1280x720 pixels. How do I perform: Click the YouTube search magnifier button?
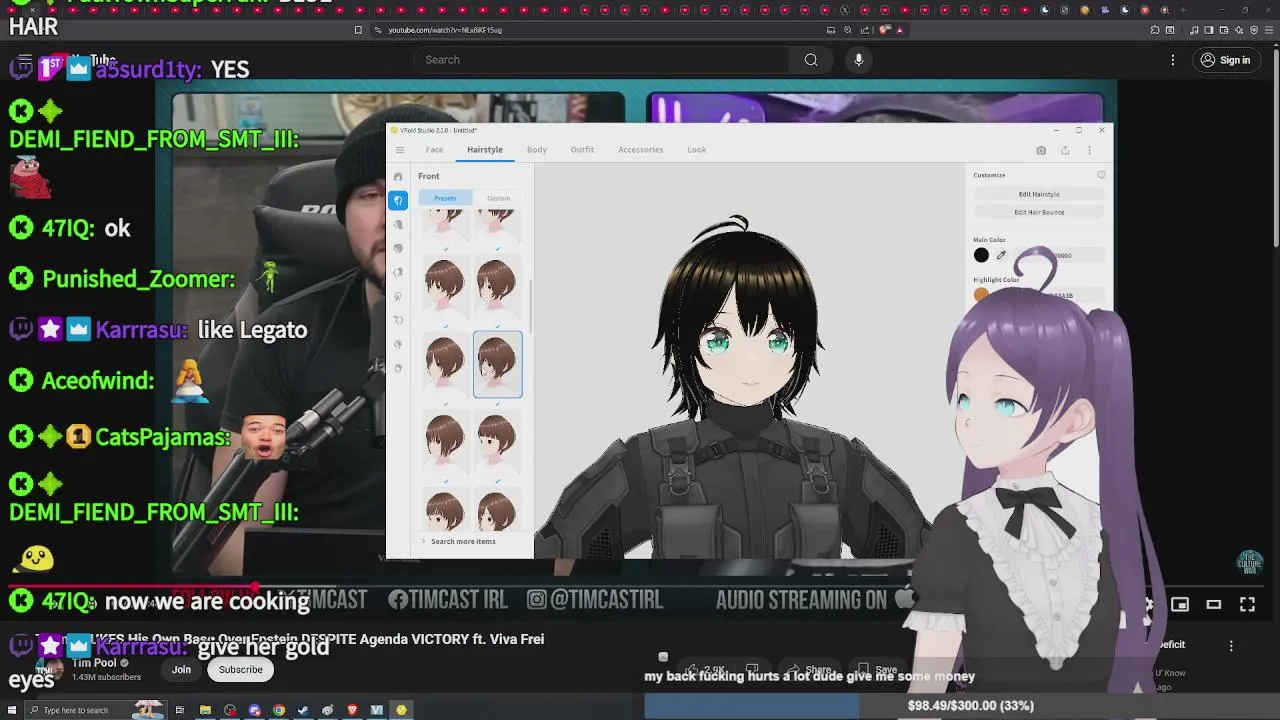pos(811,60)
